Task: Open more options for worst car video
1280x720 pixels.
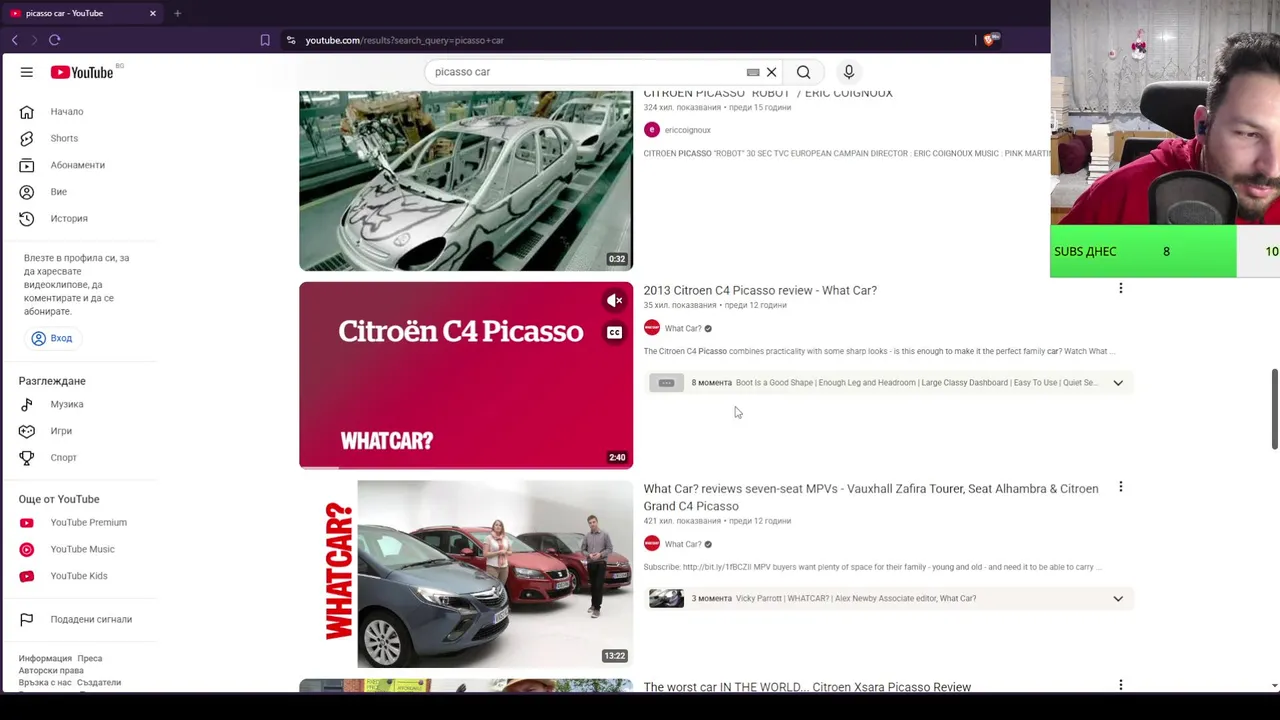Action: (1120, 686)
